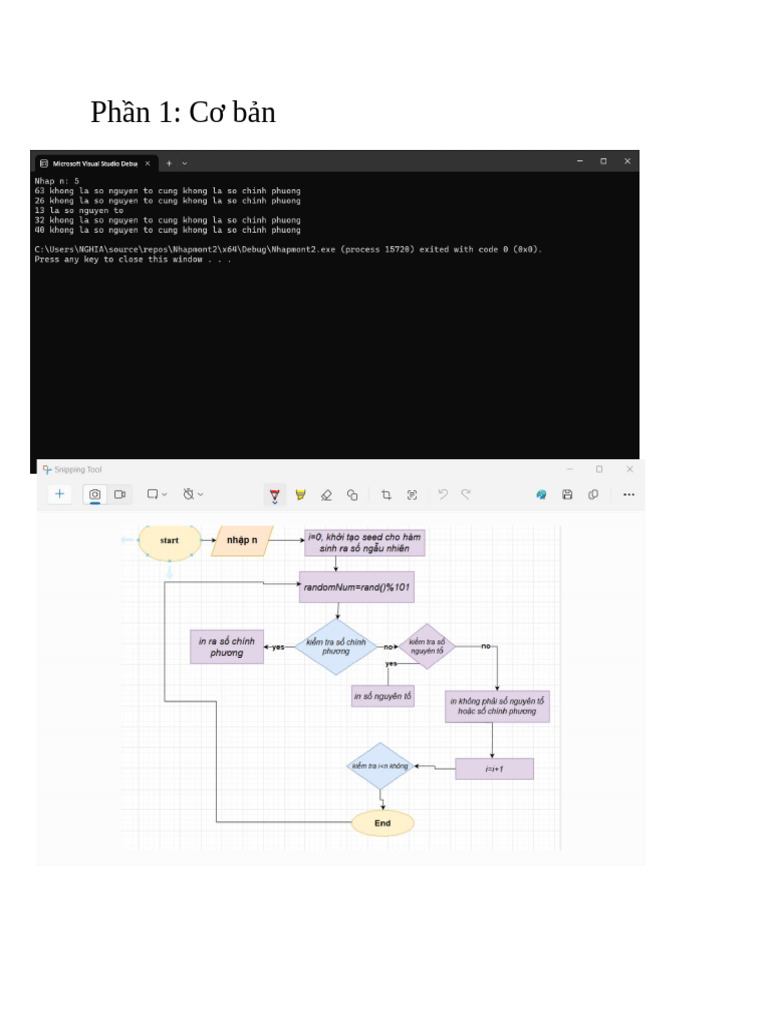Select the Microsoft Visual Studio Debug tab
Viewport: 768px width, 1024px height.
[91, 162]
